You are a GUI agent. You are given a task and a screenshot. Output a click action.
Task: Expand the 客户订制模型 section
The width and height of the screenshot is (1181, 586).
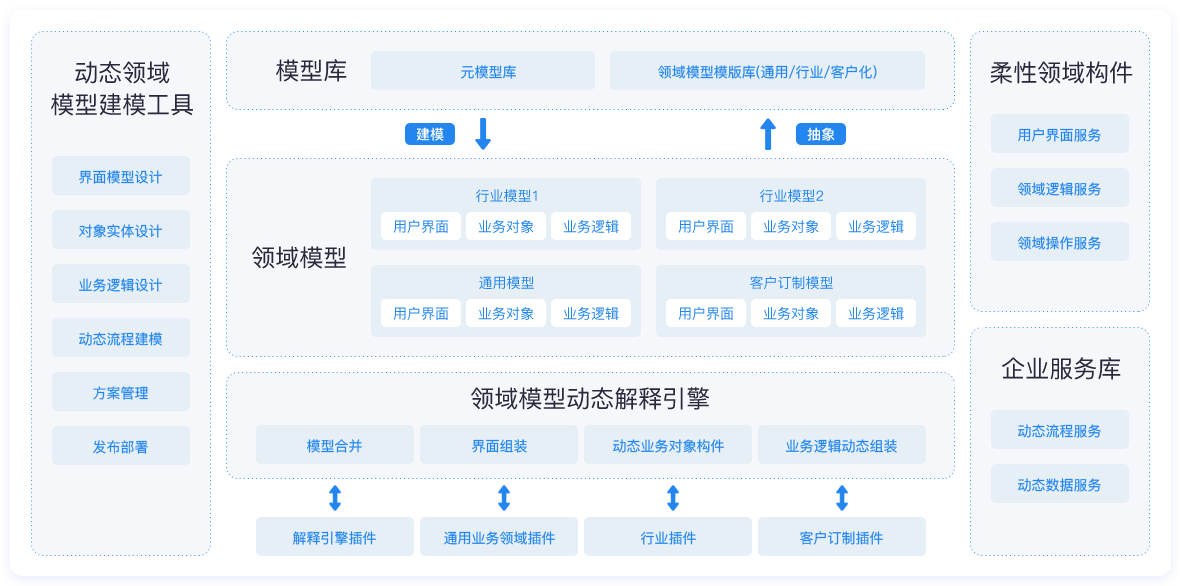790,283
